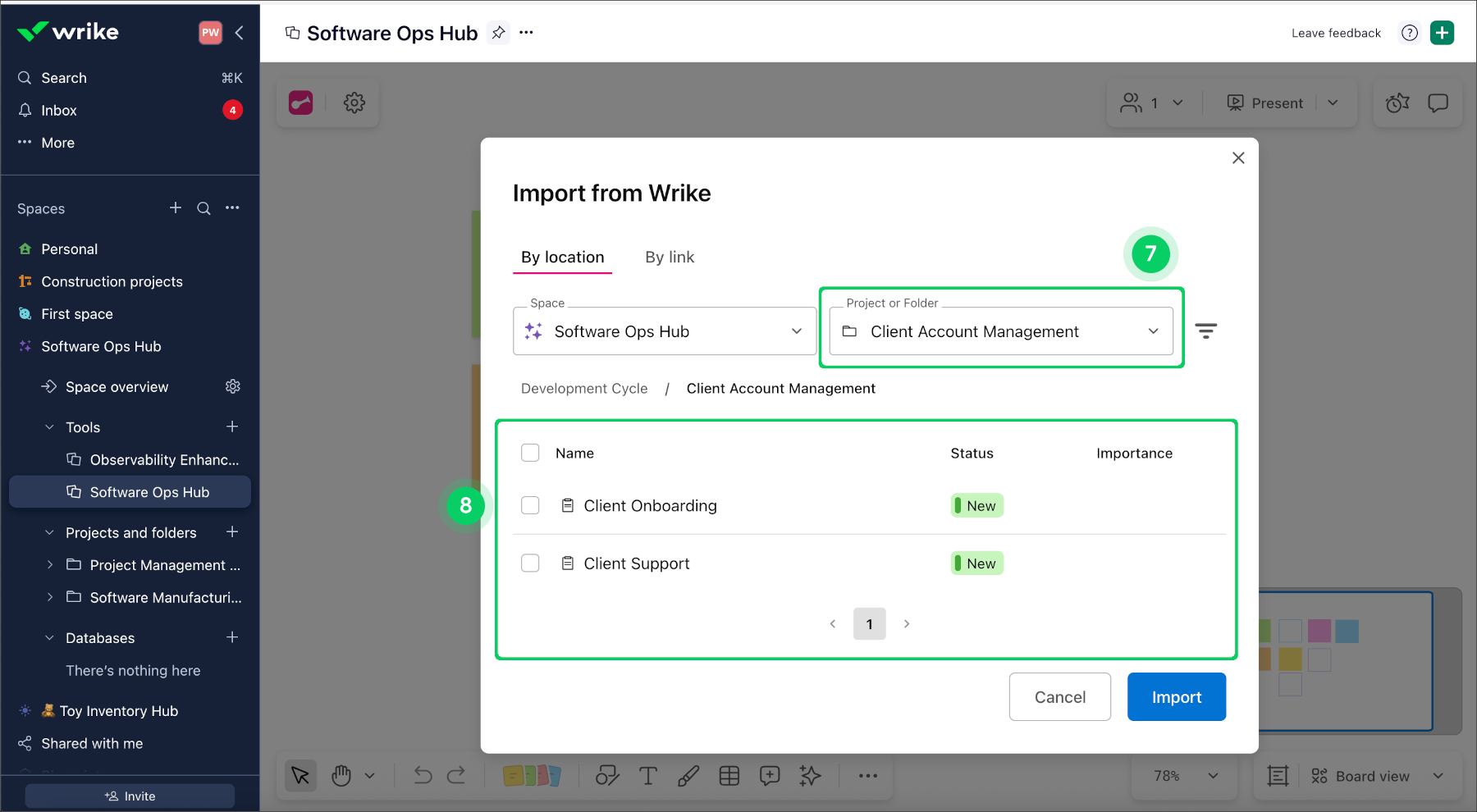Select the Name column header checkbox
The image size is (1477, 812).
(530, 452)
